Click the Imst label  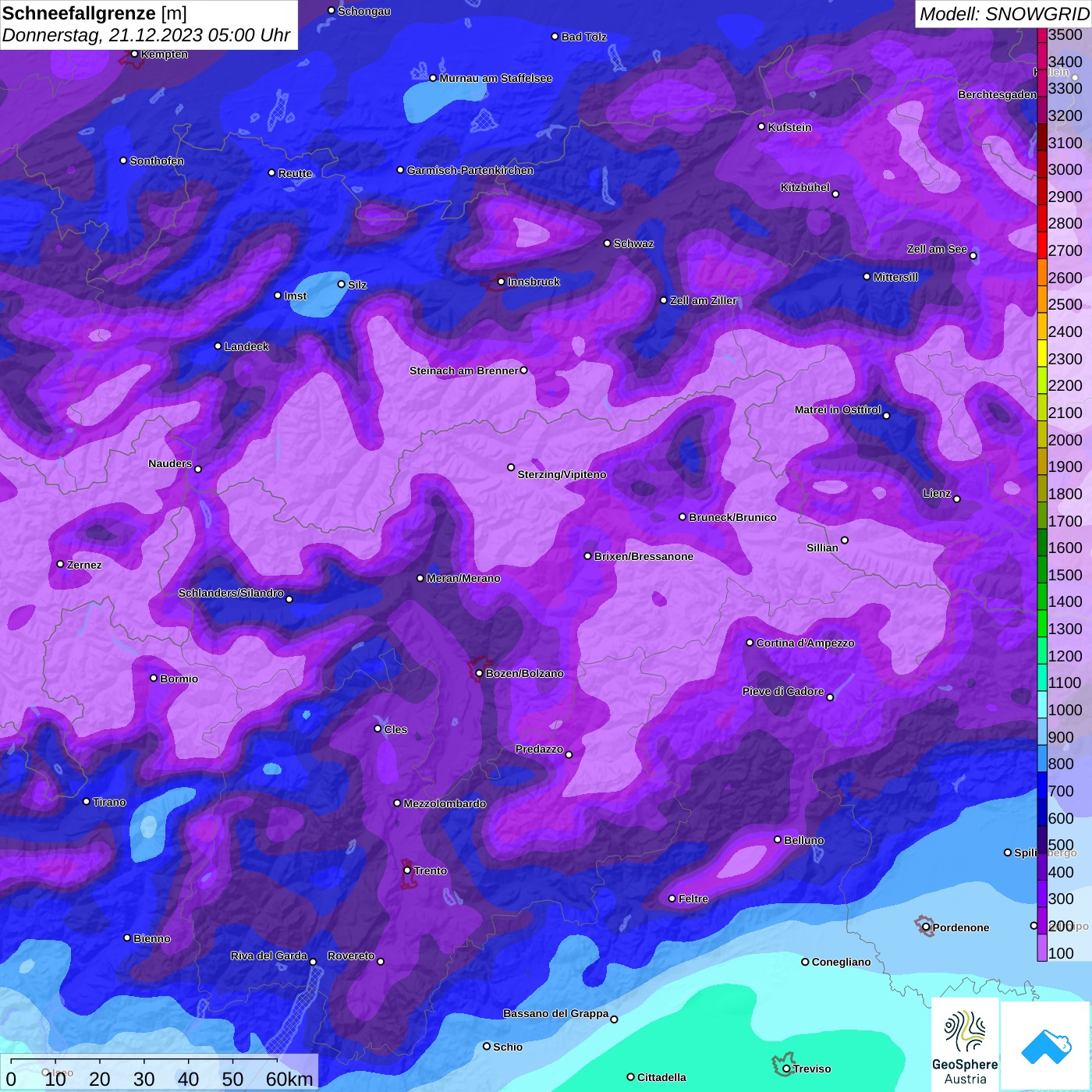tap(296, 296)
